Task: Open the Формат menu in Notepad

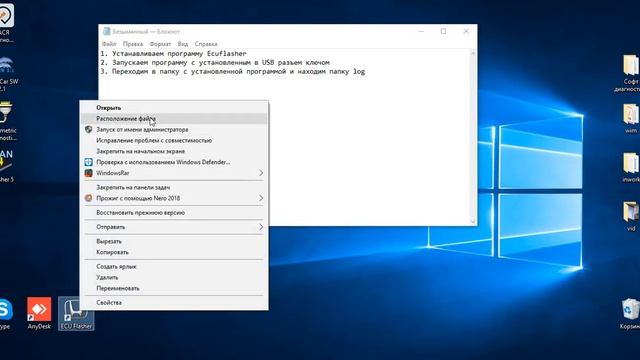Action: [x=160, y=44]
